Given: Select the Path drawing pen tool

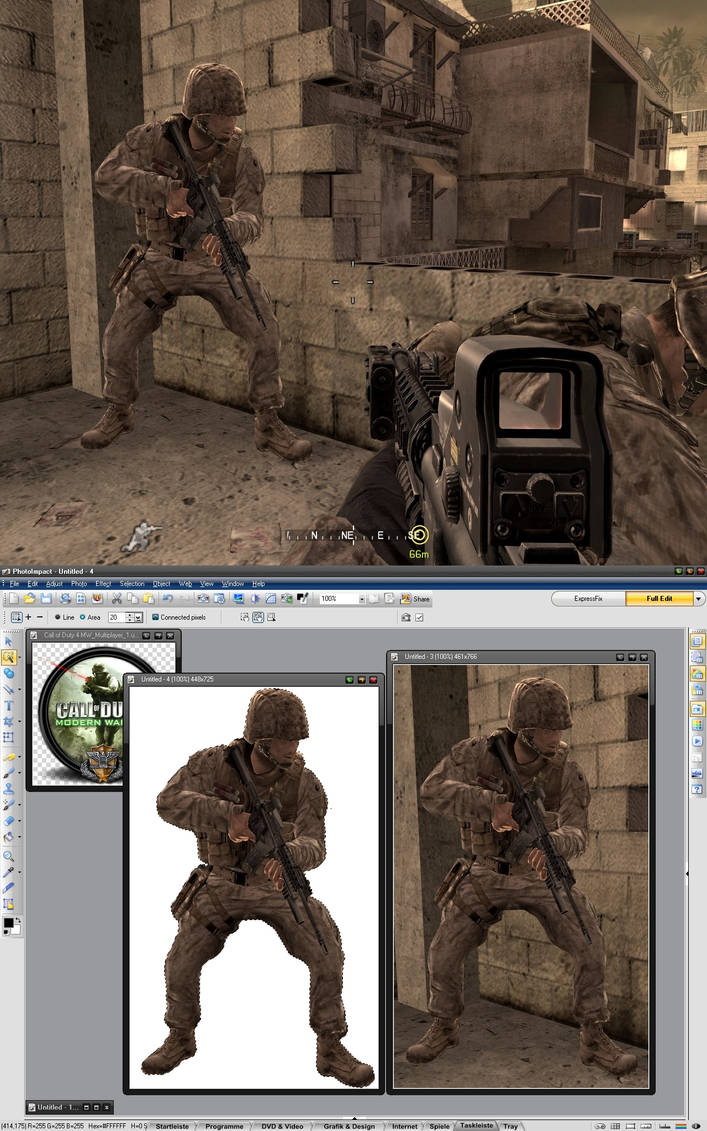Looking at the screenshot, I should pyautogui.click(x=9, y=690).
